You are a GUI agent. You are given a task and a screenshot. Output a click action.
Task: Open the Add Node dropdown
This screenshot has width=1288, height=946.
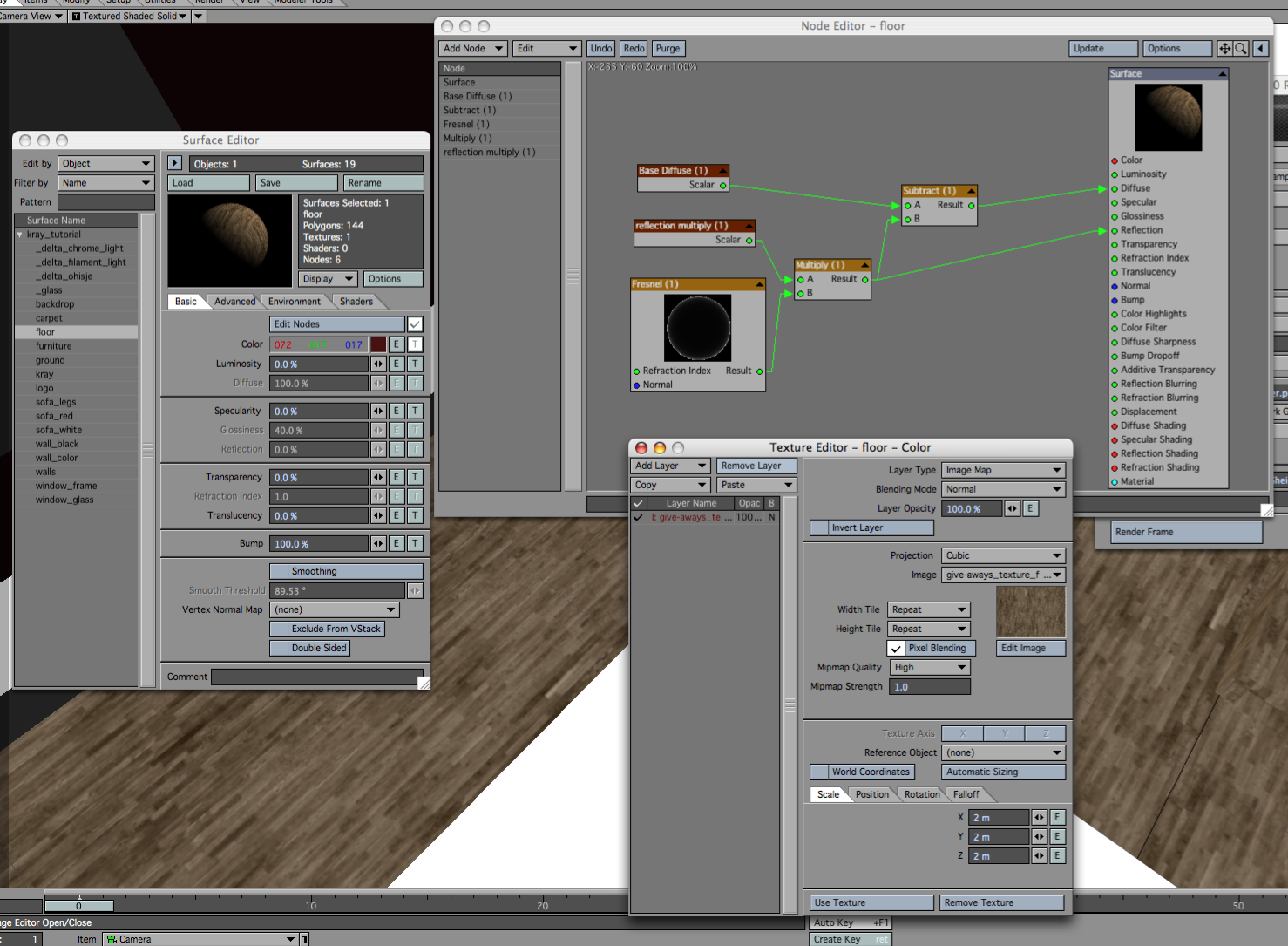(473, 49)
